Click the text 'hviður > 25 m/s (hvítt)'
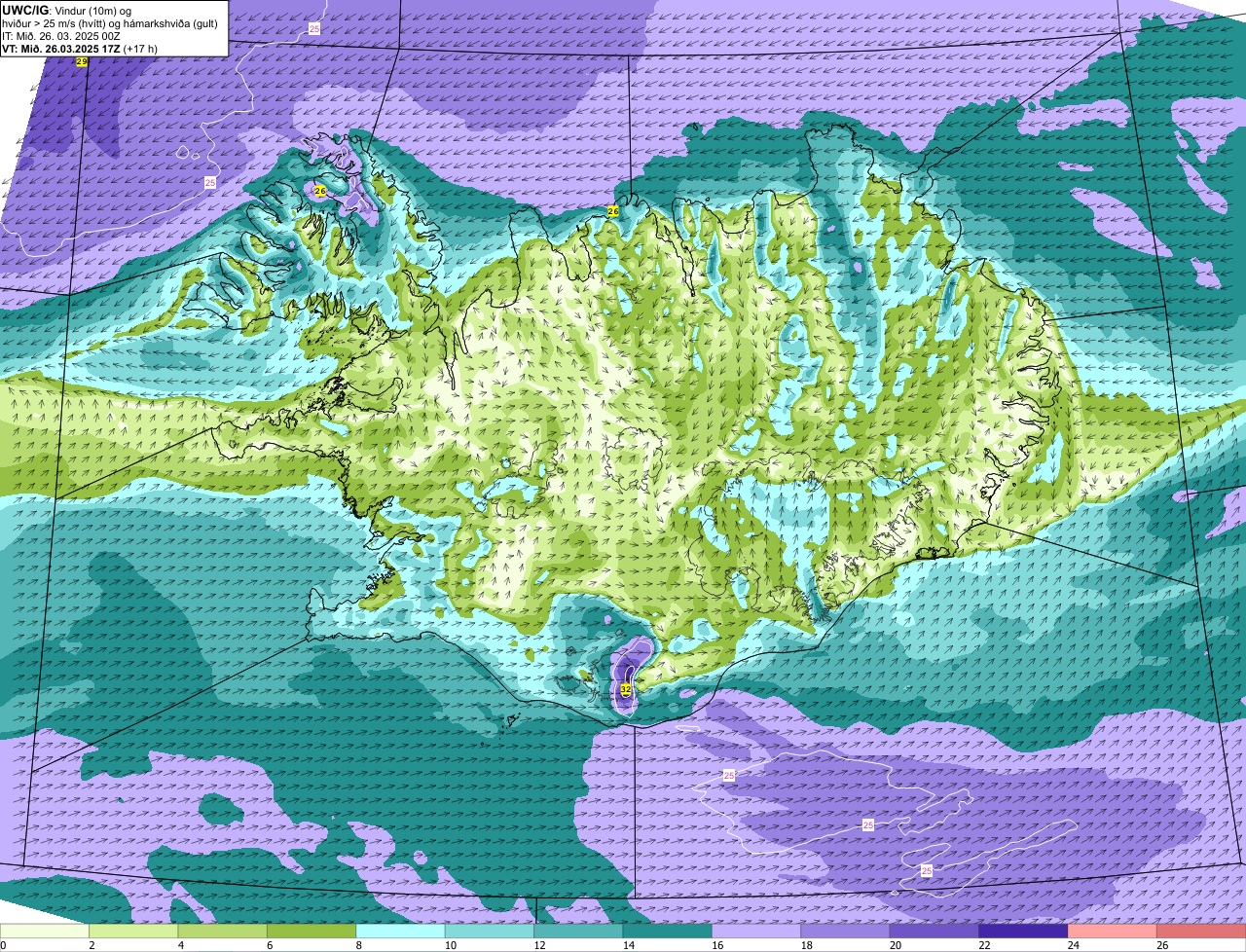1246x952 pixels. coord(55,22)
